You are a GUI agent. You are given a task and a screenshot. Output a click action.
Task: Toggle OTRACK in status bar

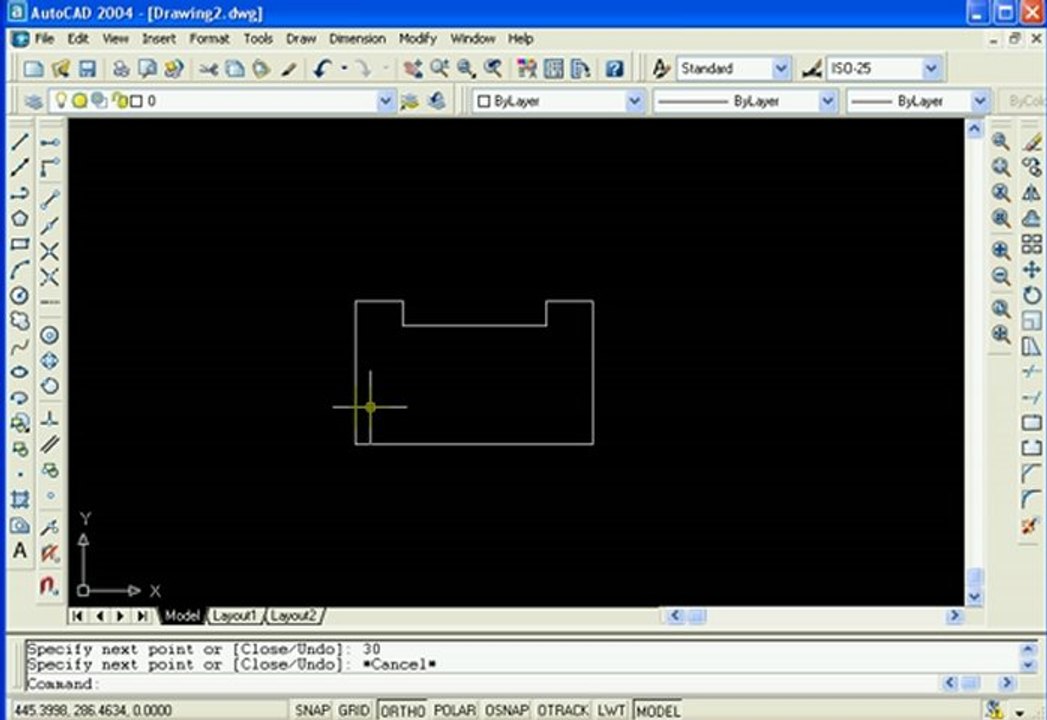pyautogui.click(x=562, y=710)
